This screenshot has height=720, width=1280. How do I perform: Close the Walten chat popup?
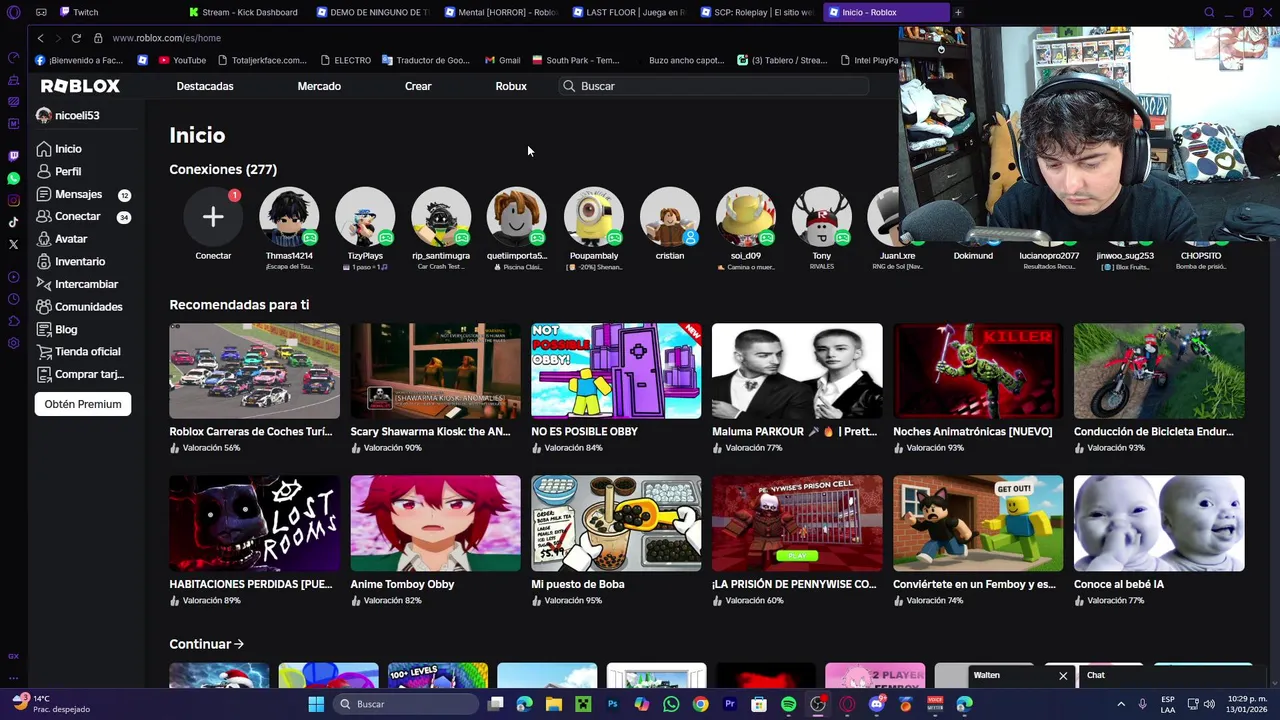point(1063,676)
